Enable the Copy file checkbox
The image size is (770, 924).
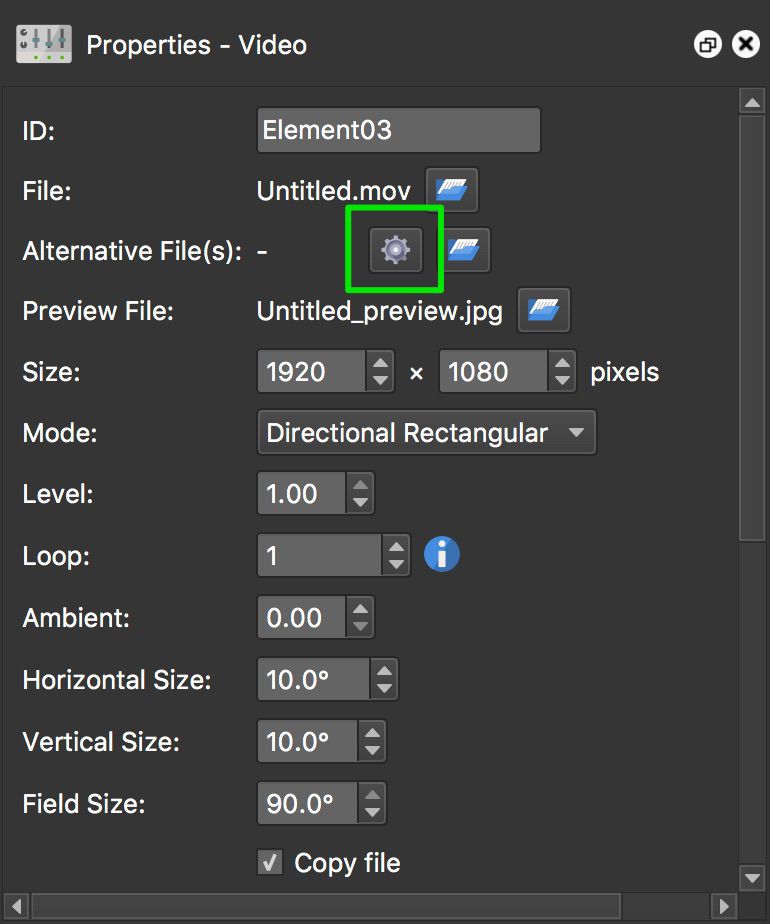(272, 862)
